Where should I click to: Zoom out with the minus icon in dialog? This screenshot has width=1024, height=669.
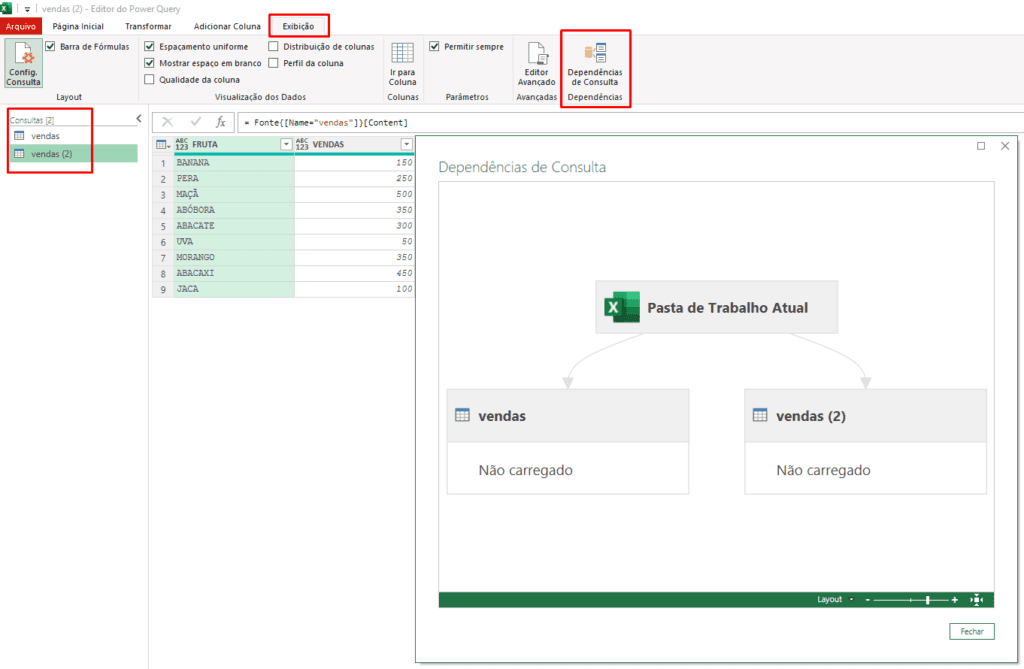[868, 600]
